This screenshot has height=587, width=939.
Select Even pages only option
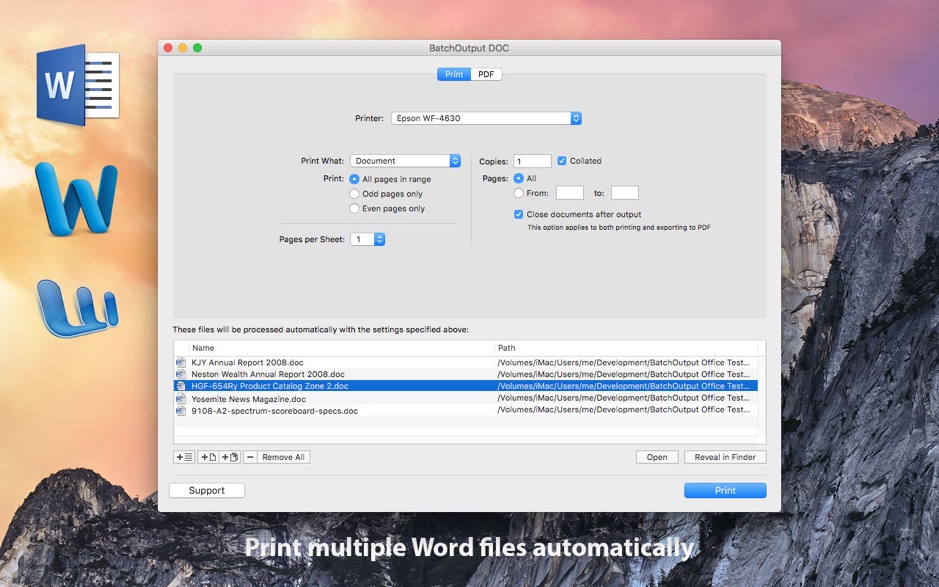tap(355, 208)
